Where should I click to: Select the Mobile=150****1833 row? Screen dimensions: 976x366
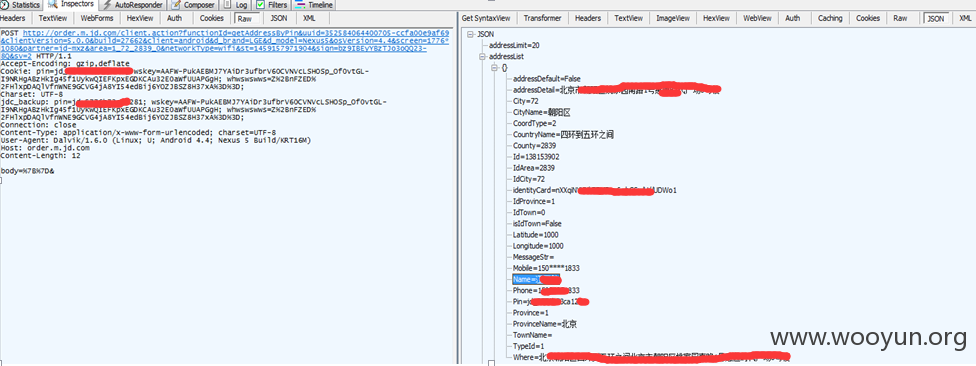pos(547,268)
